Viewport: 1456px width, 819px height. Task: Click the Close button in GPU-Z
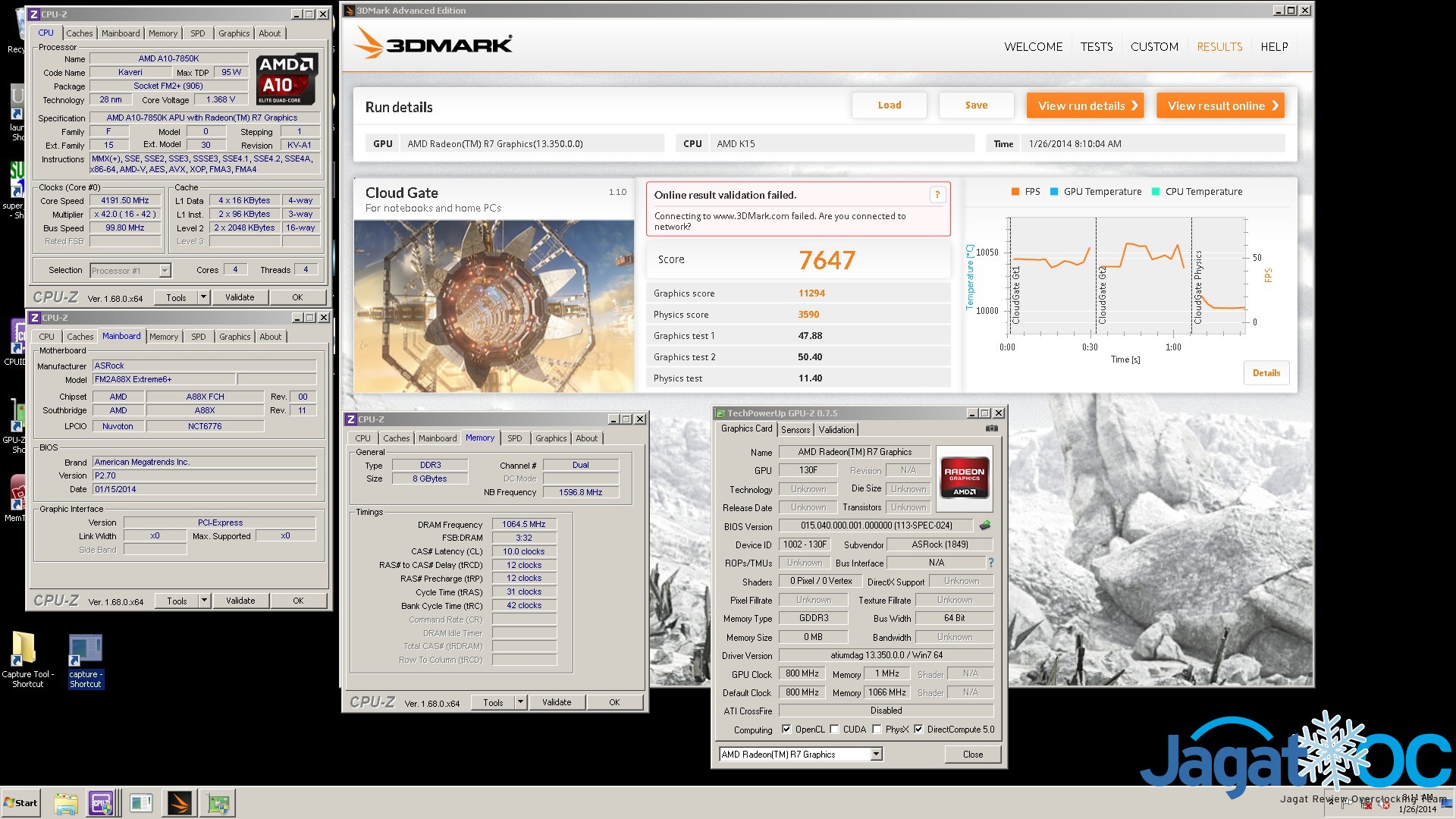click(973, 755)
